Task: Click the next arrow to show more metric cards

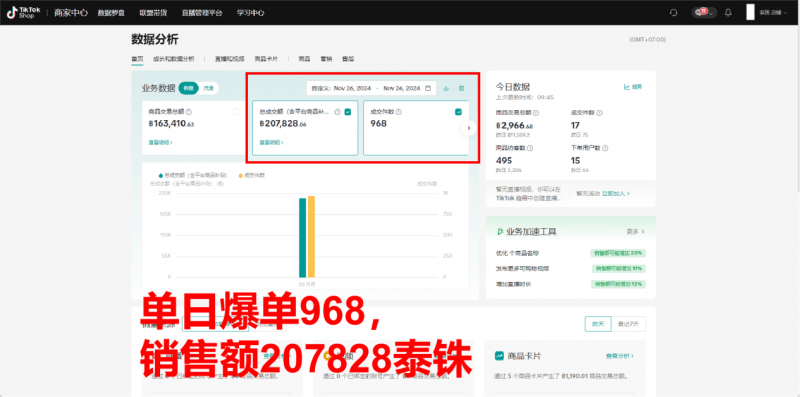Action: 469,128
